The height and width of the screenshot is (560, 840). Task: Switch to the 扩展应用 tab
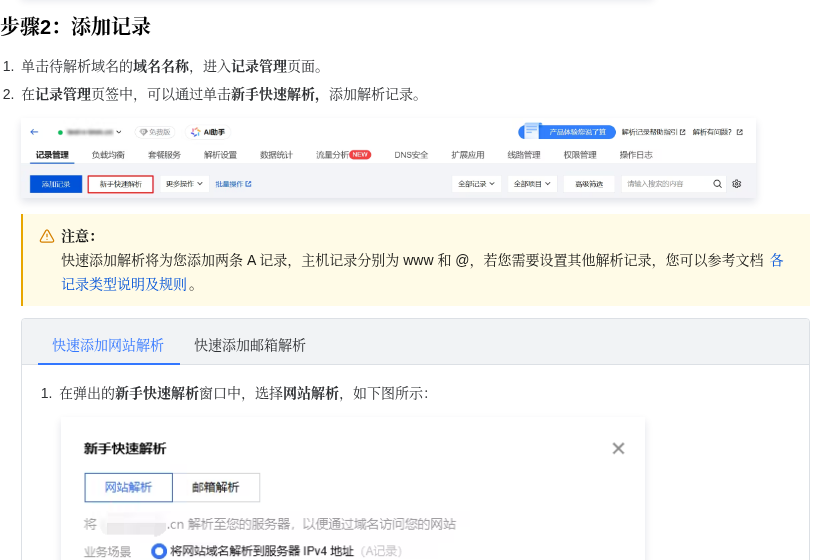coord(468,155)
